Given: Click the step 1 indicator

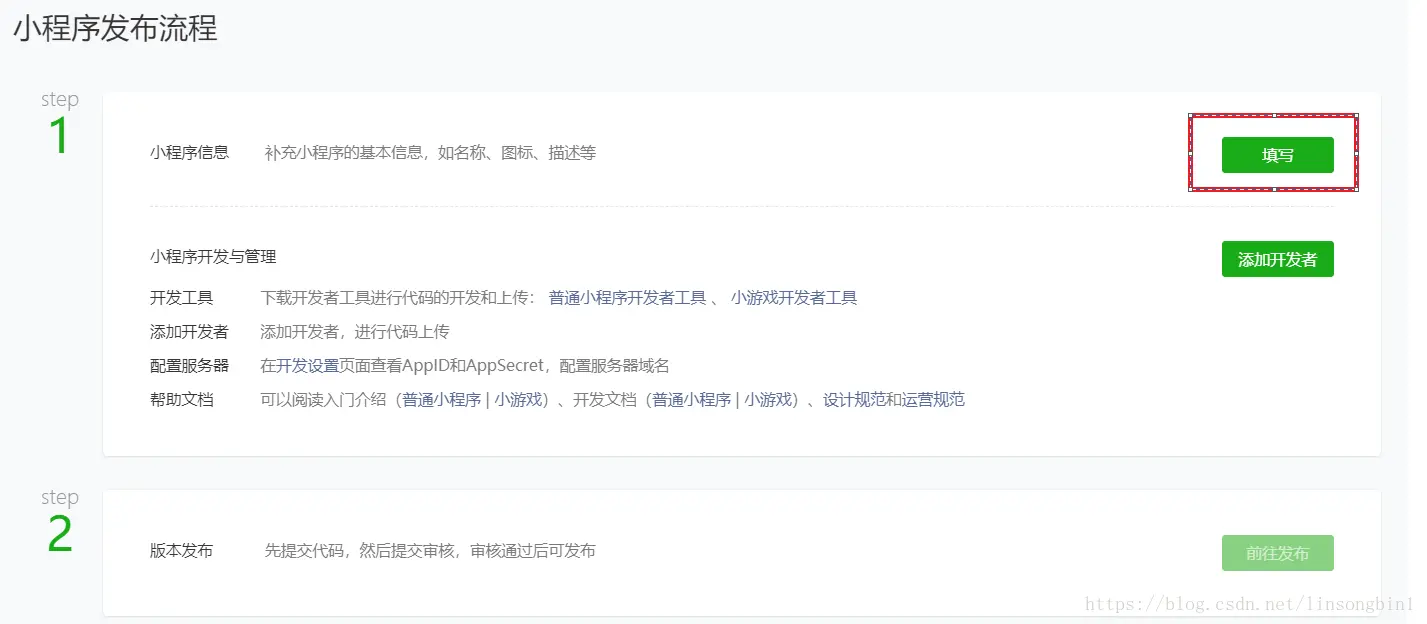Looking at the screenshot, I should 59,120.
